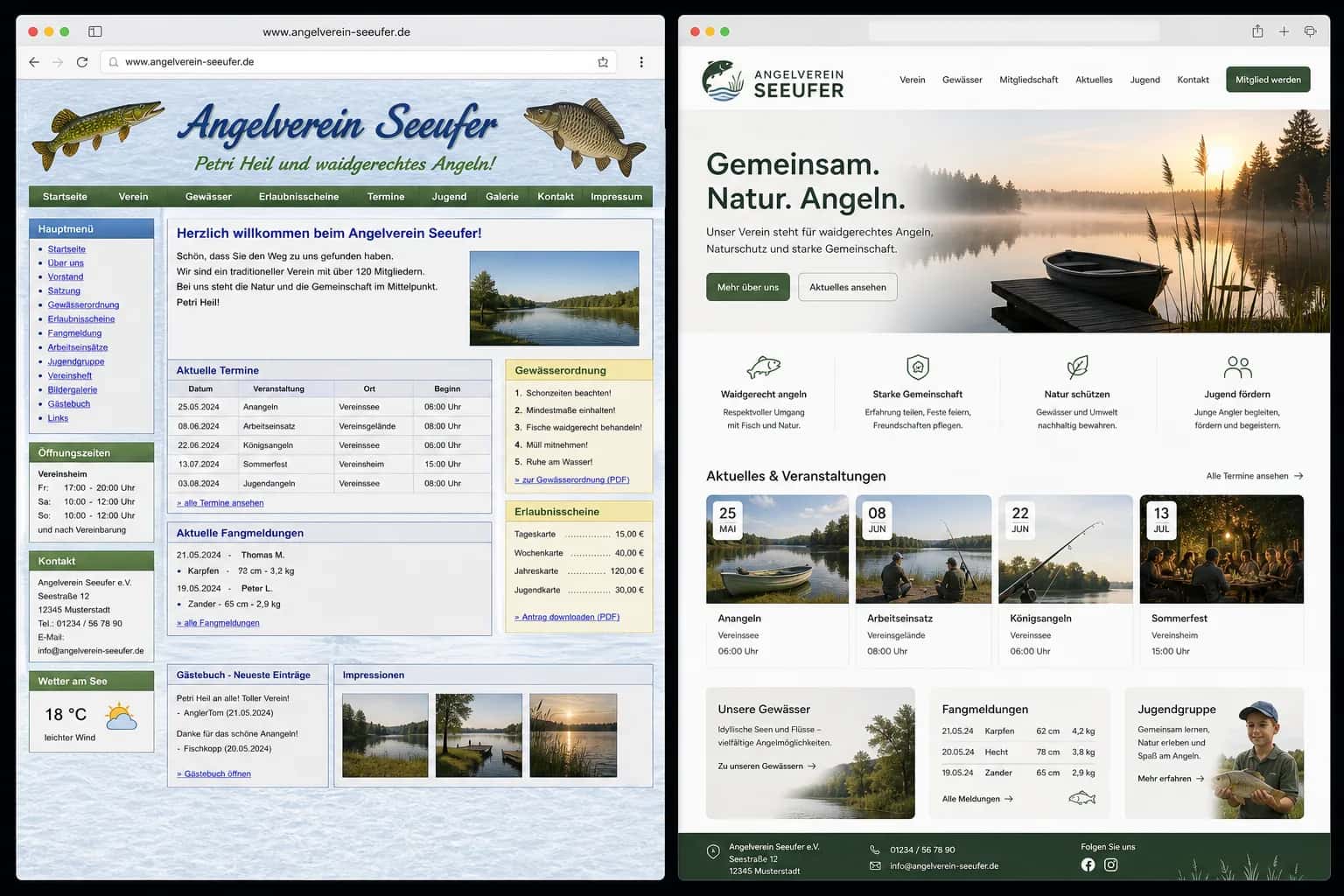Show tab overview in the right browser
The height and width of the screenshot is (896, 1344).
click(x=1310, y=31)
